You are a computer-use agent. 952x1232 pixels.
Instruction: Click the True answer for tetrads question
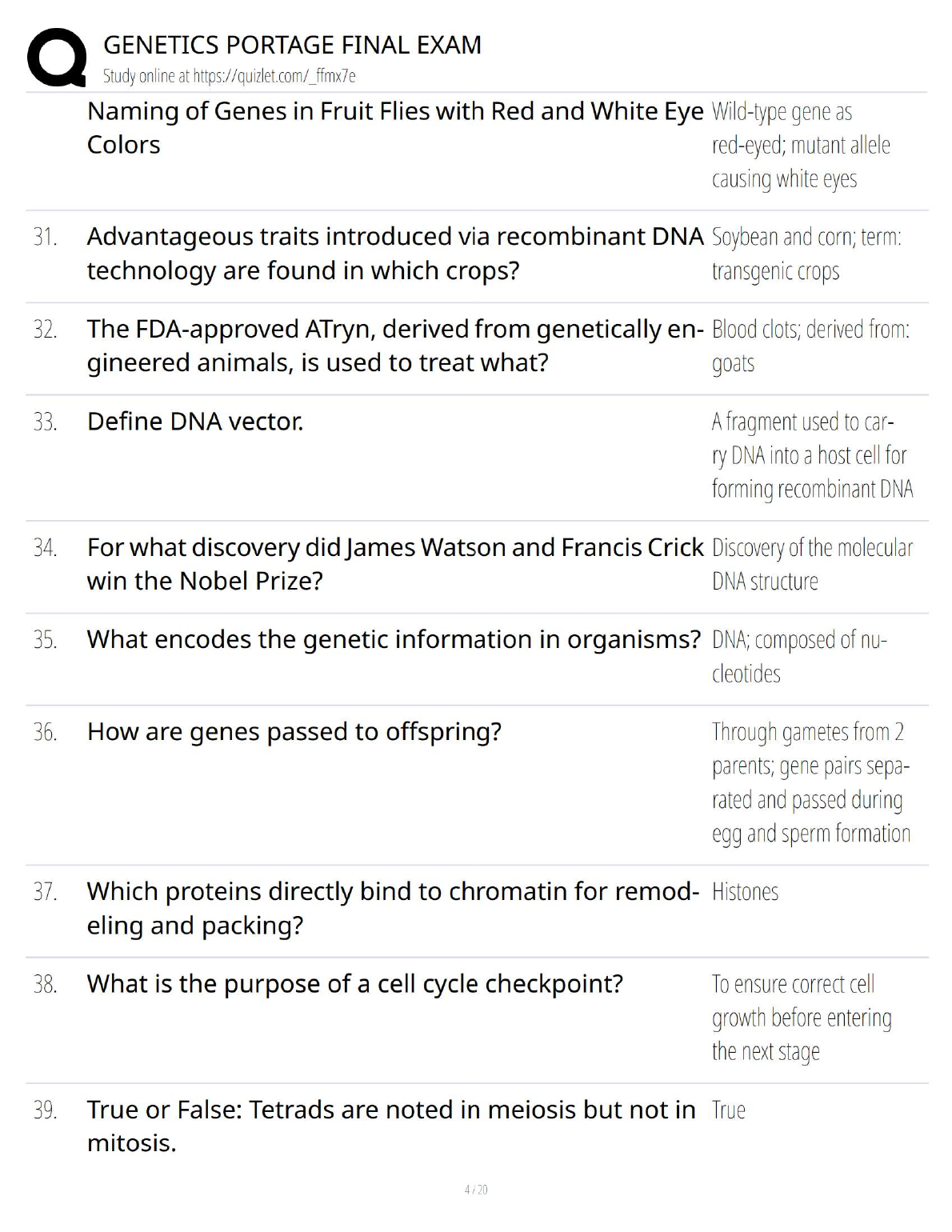pyautogui.click(x=728, y=1110)
